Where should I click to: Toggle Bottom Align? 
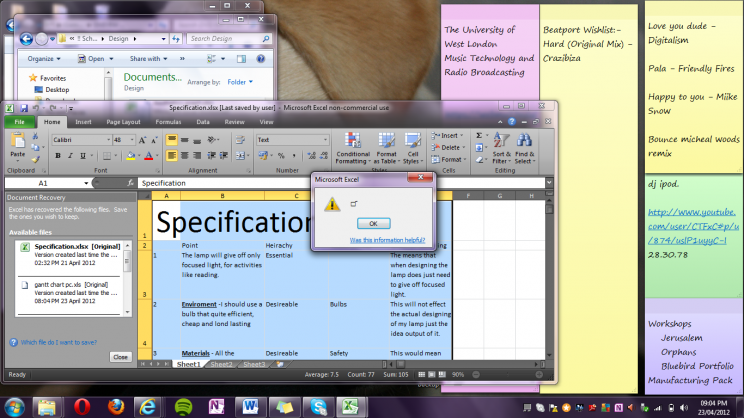(197, 140)
